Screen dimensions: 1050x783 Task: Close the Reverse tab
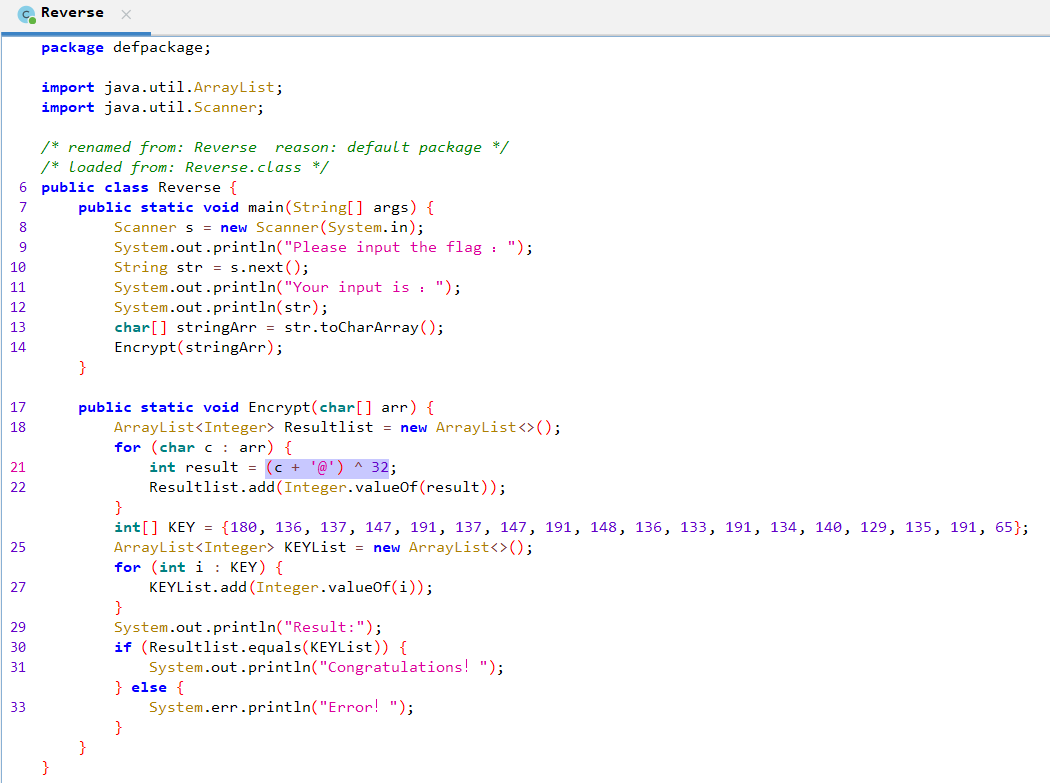click(x=126, y=14)
